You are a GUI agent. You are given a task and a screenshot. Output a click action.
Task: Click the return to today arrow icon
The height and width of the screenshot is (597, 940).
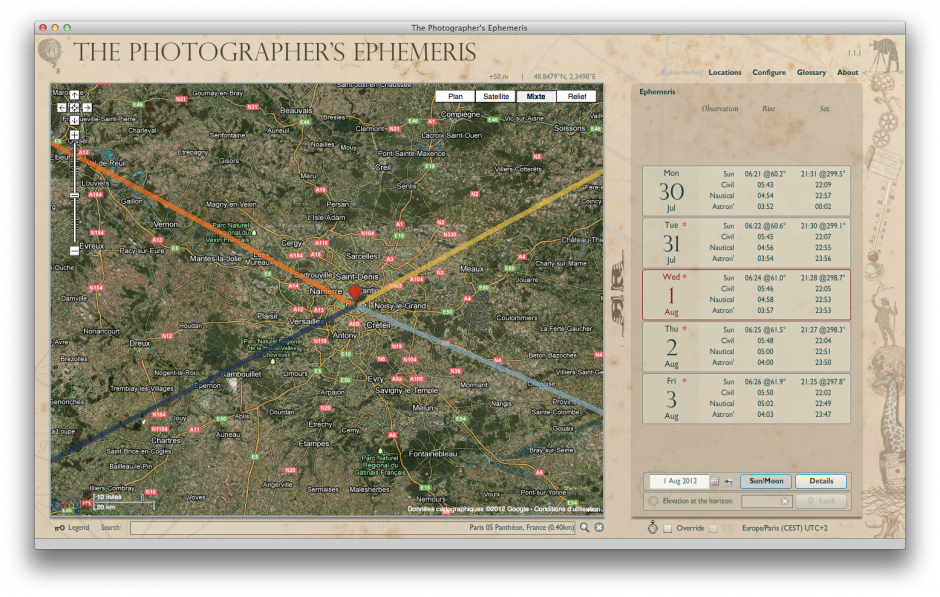pyautogui.click(x=728, y=481)
